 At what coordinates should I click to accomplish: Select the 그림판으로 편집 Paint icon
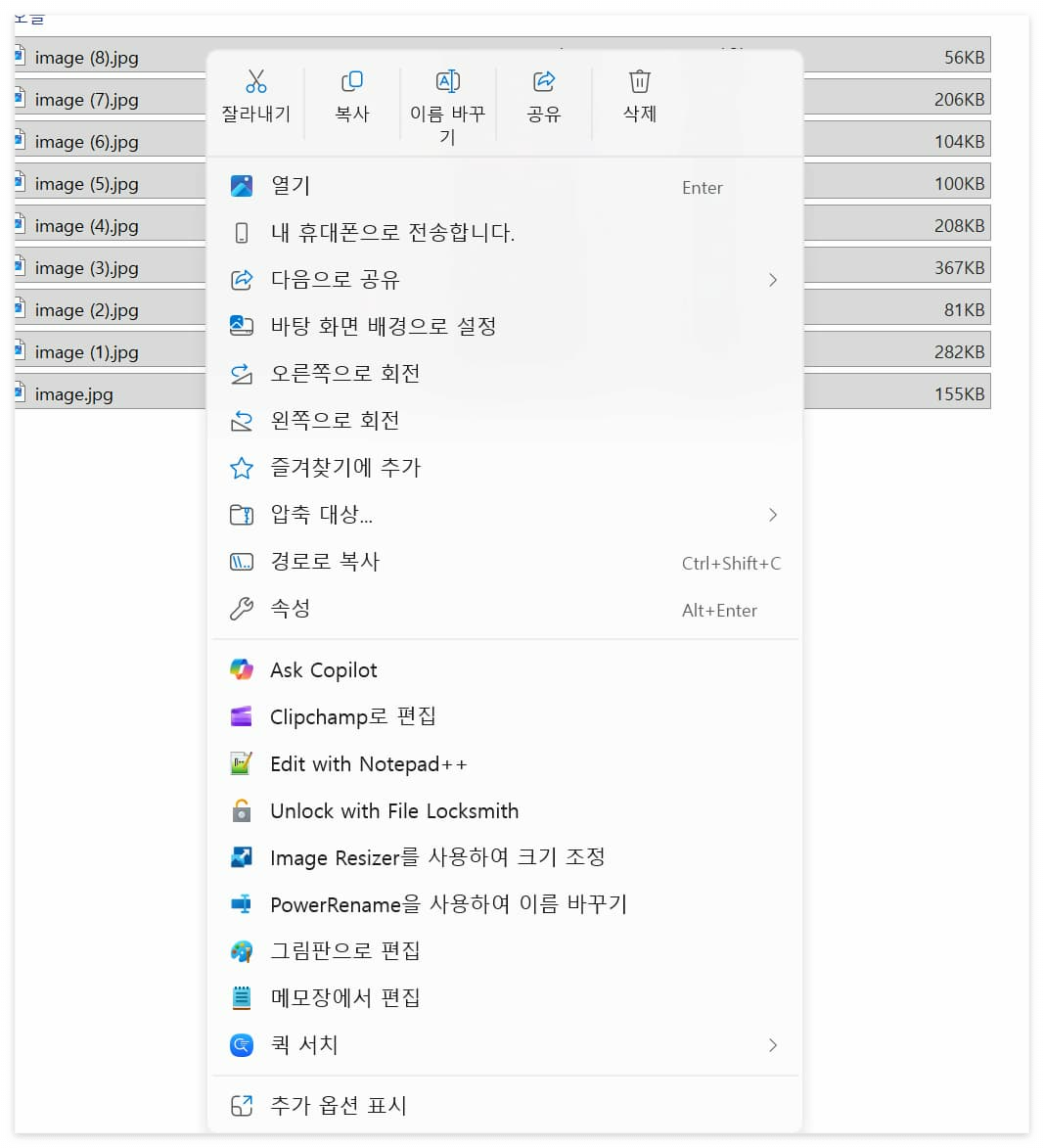click(x=241, y=950)
